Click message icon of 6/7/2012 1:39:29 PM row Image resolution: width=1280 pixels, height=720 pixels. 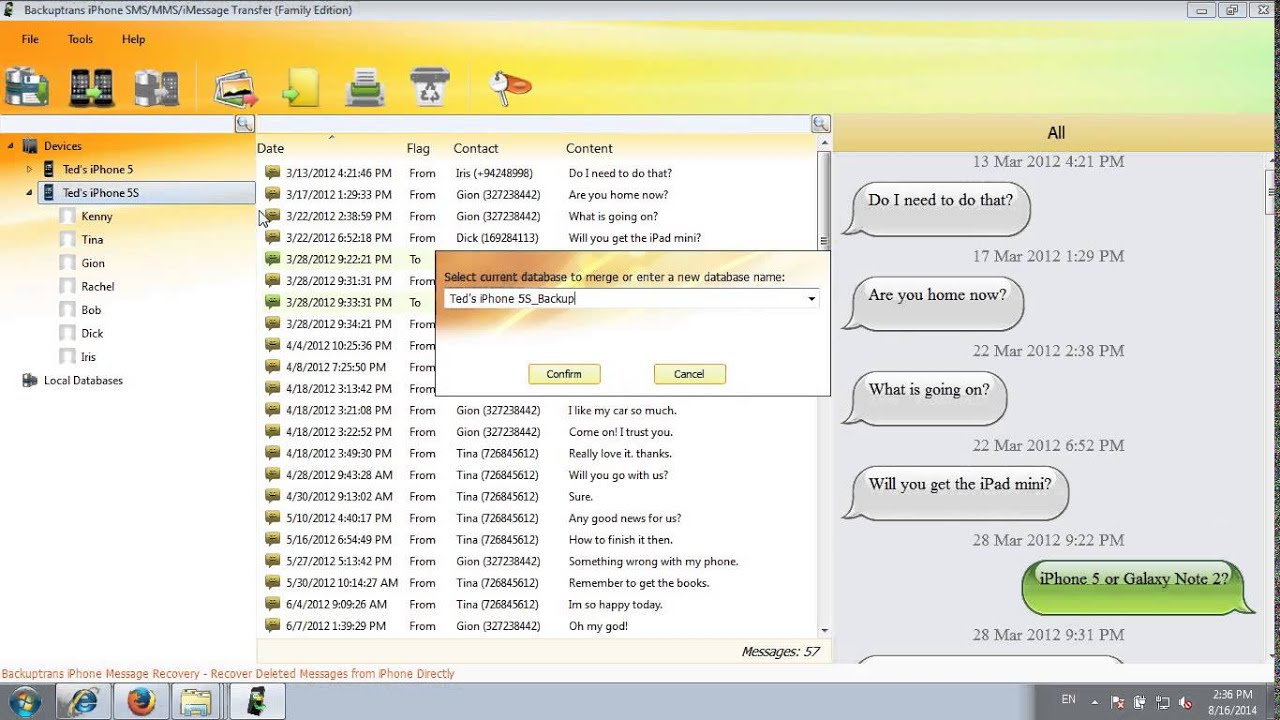pyautogui.click(x=272, y=626)
